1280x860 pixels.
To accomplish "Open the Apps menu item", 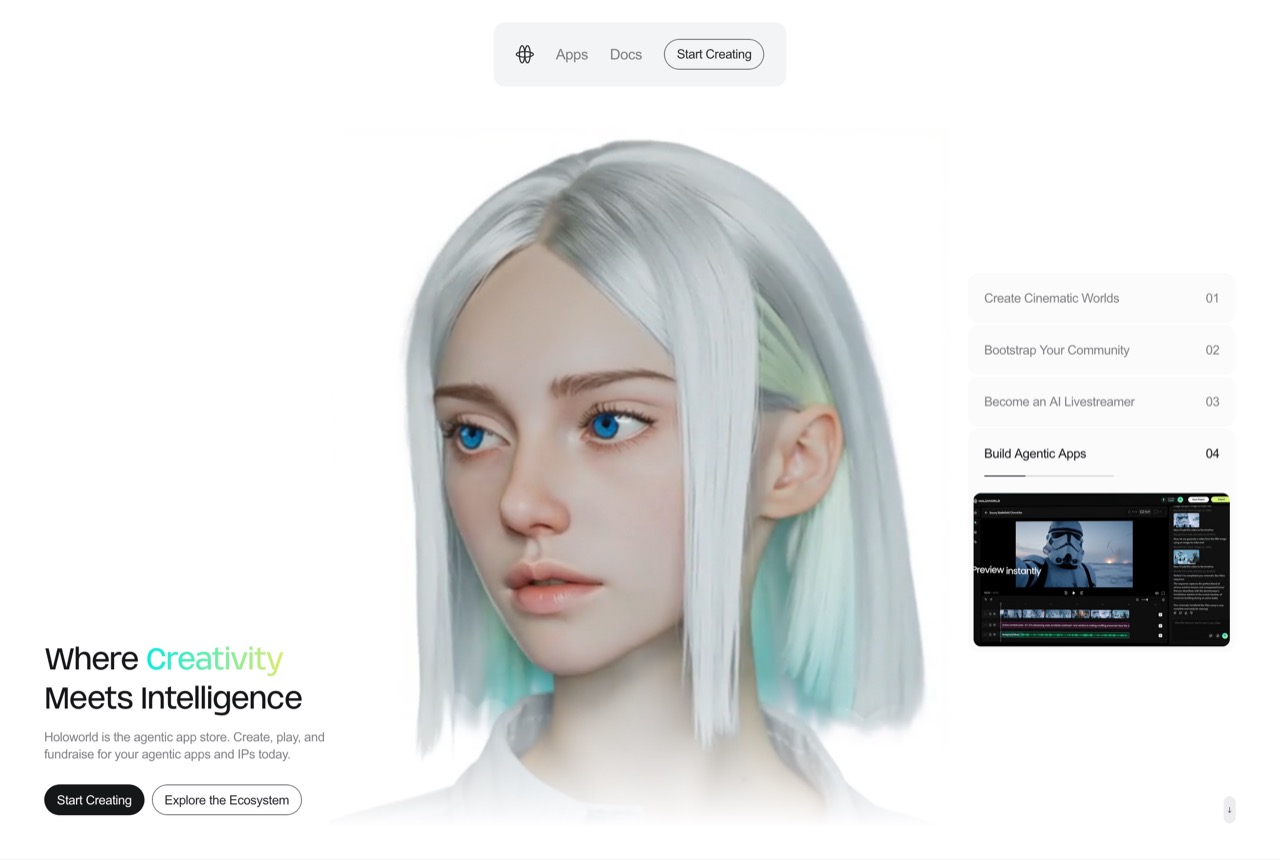I will [571, 54].
